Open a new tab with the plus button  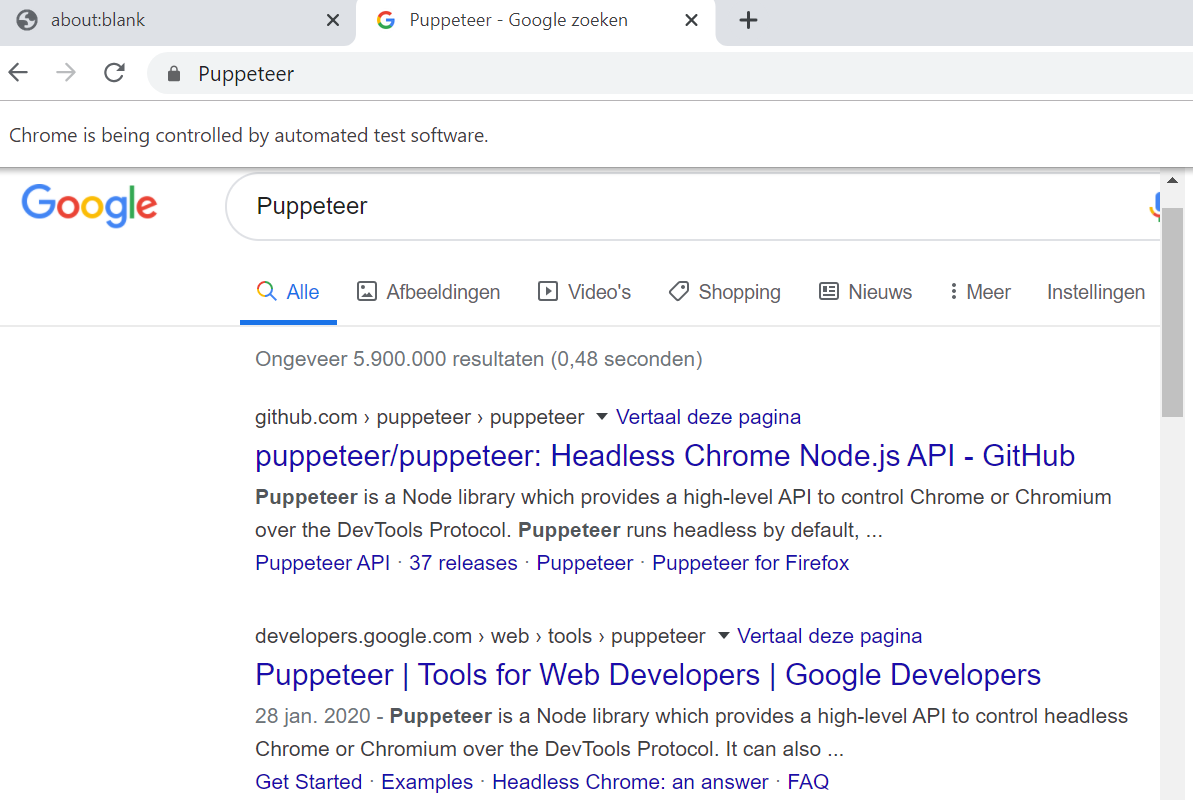[748, 21]
